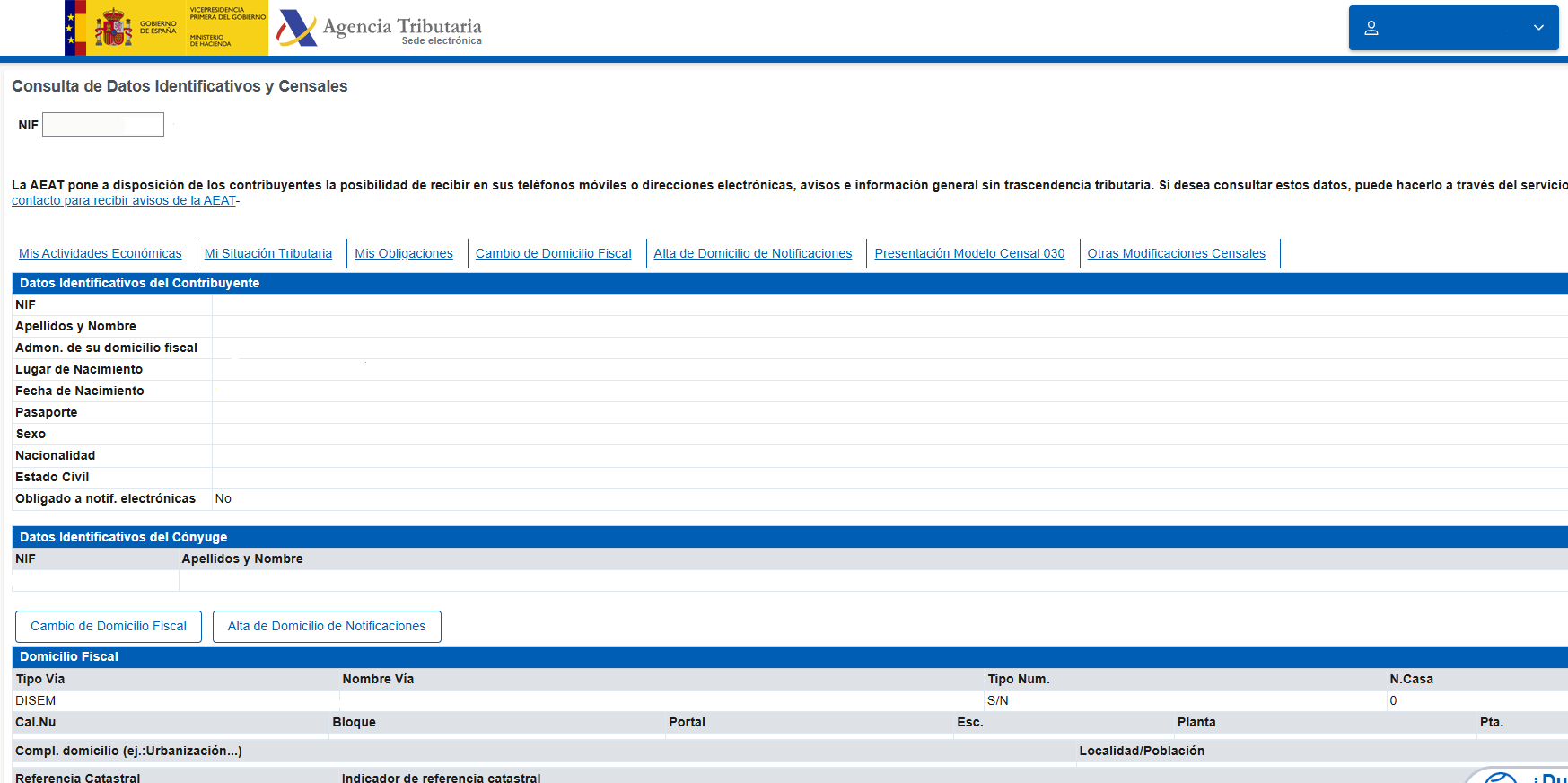Go to Mis Actividades Económicas
The height and width of the screenshot is (783, 1568).
pyautogui.click(x=101, y=253)
